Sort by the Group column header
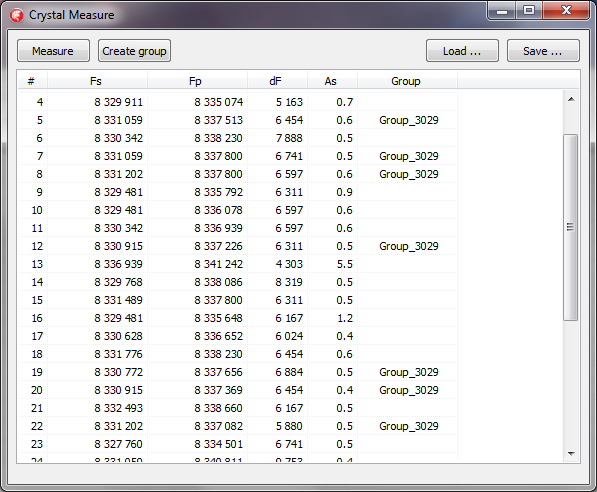This screenshot has width=597, height=492. [x=407, y=81]
